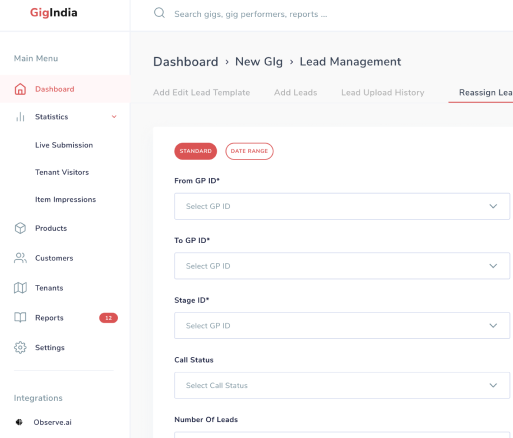513x438 pixels.
Task: Go to Live Submission page
Action: (64, 145)
